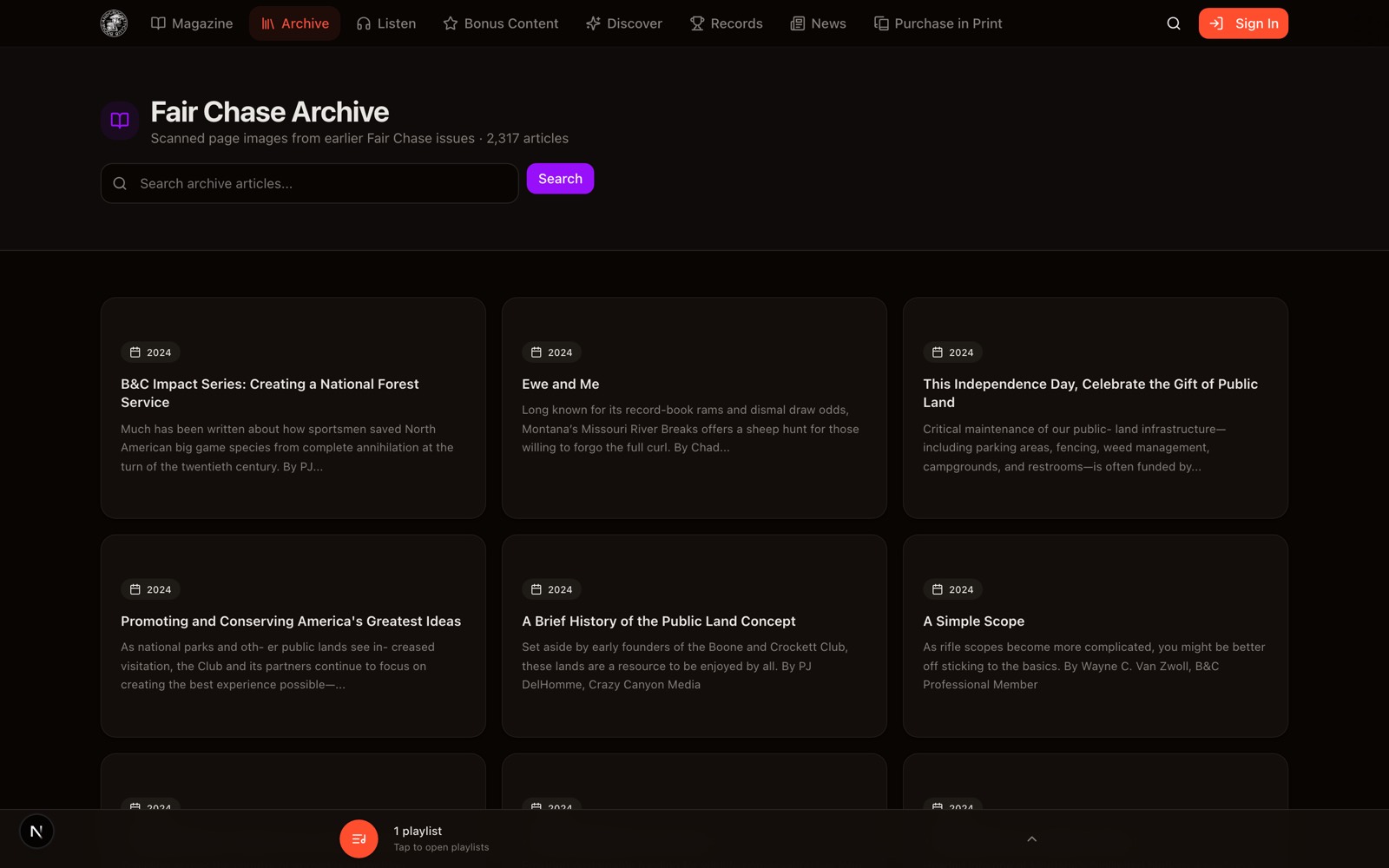Viewport: 1389px width, 868px height.
Task: Open the Magazine nav item
Action: click(x=192, y=23)
